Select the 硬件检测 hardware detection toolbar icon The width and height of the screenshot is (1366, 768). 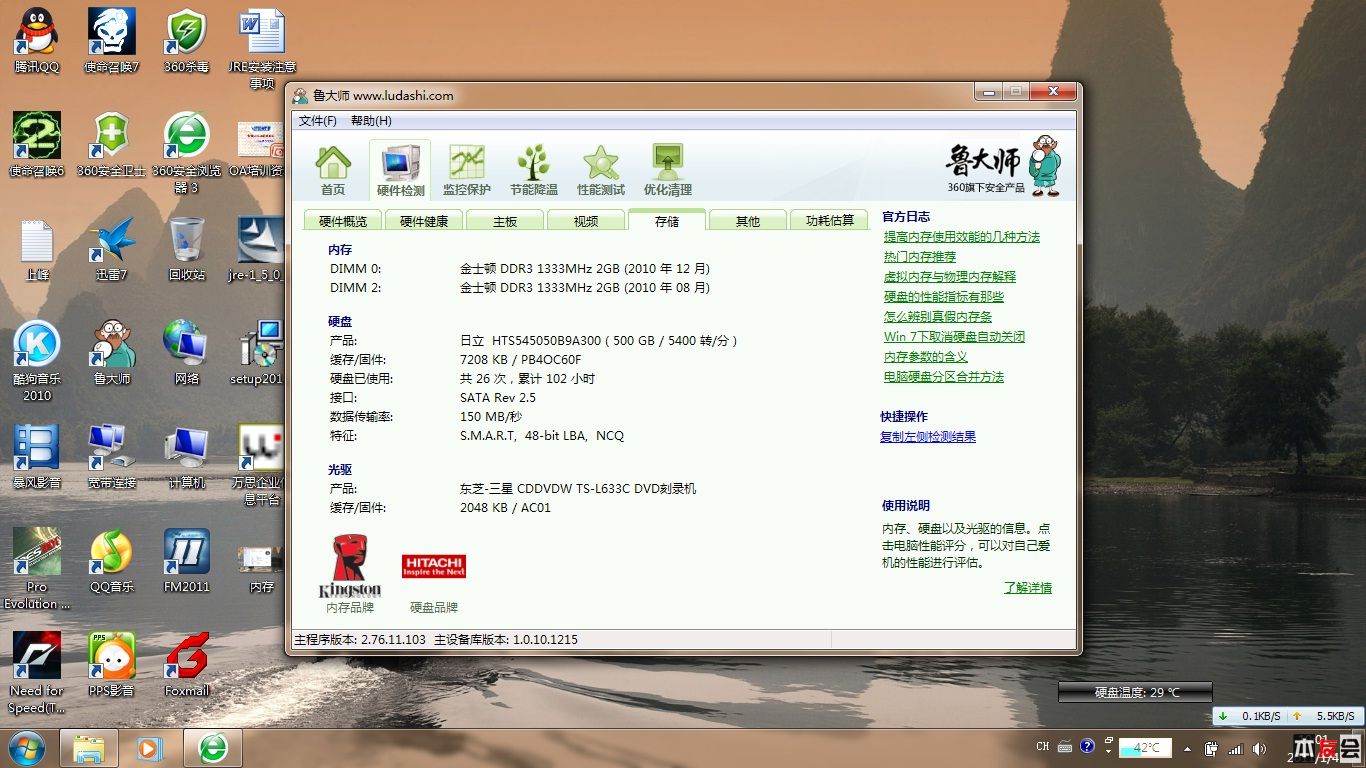(400, 171)
